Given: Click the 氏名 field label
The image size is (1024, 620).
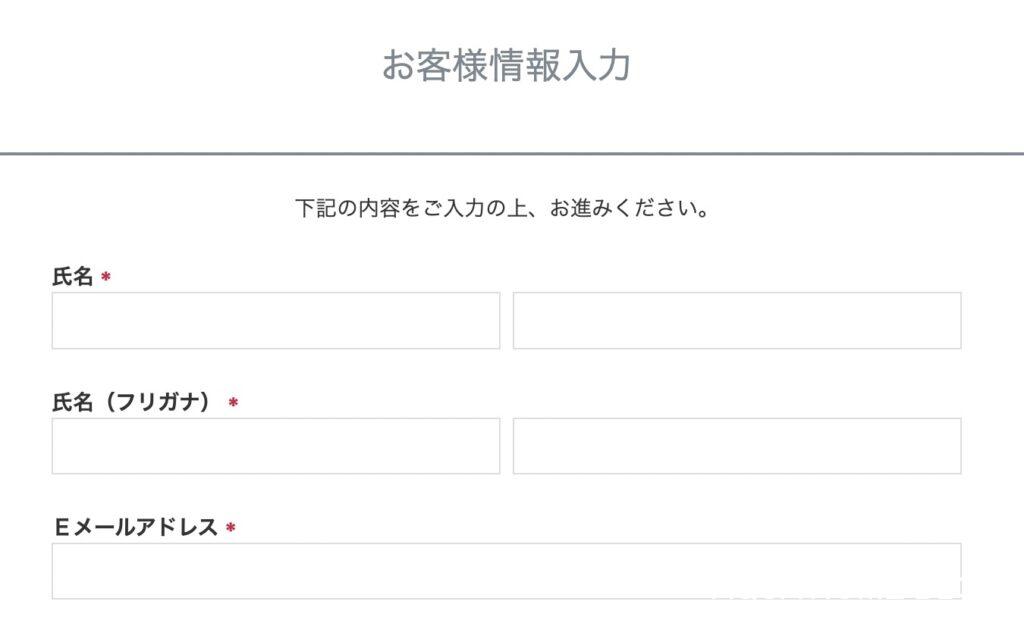Looking at the screenshot, I should [72, 277].
